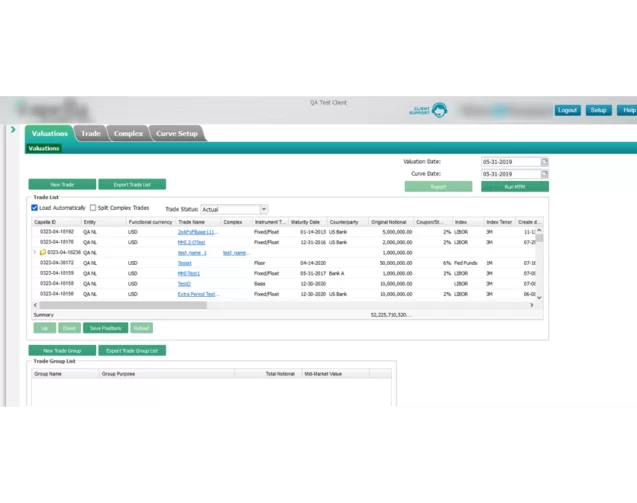Click the Up button
This screenshot has height=503, width=637.
click(x=45, y=328)
